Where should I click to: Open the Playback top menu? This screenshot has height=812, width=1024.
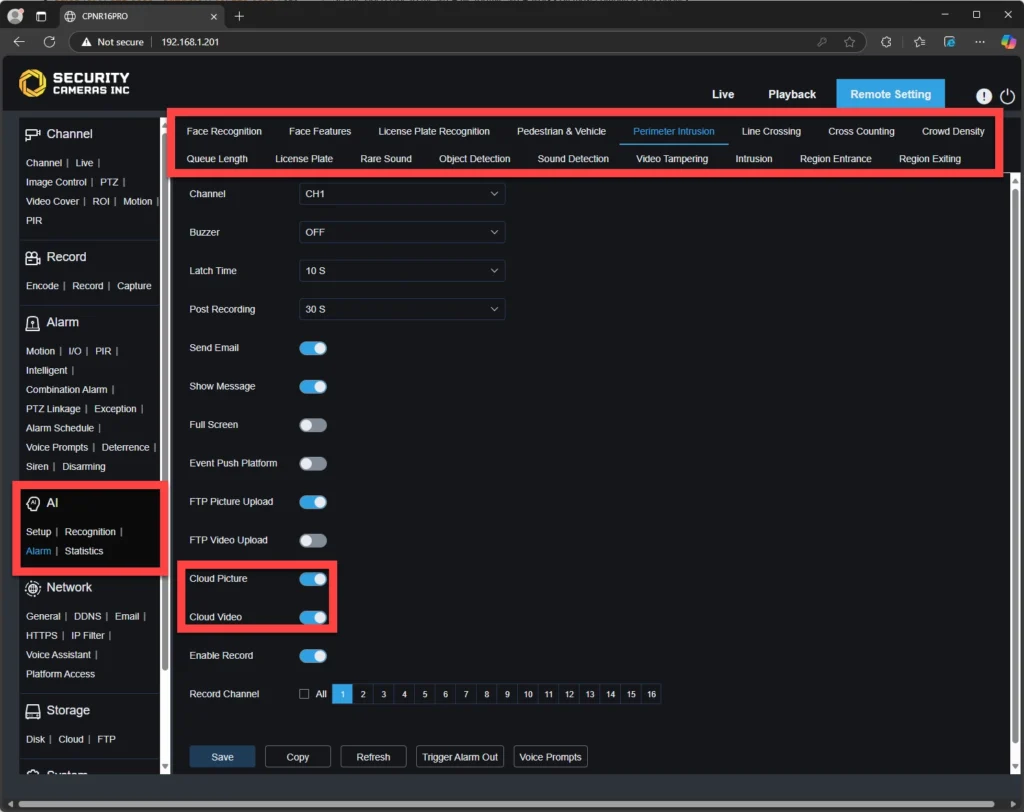point(792,94)
